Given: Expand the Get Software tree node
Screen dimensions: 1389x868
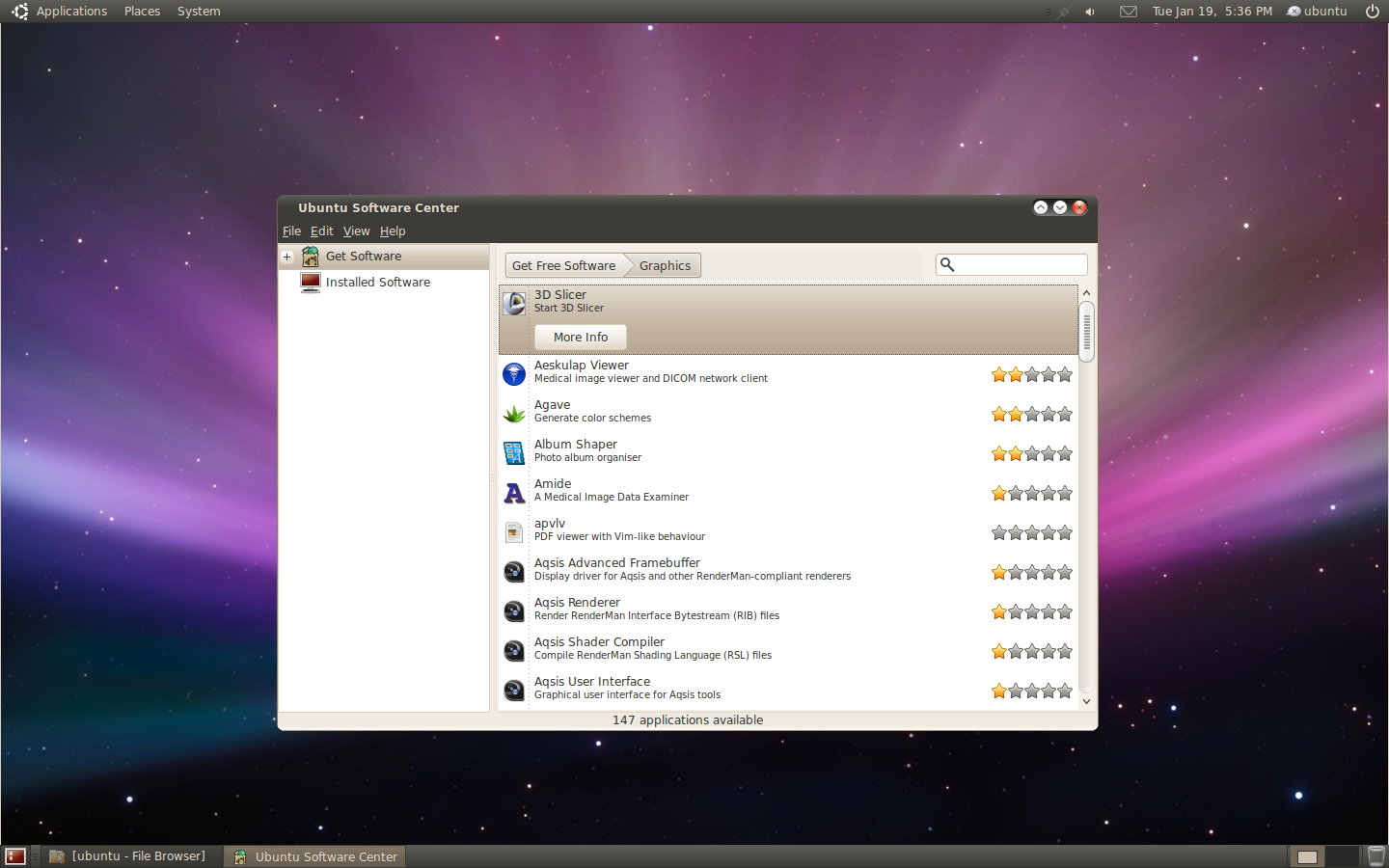Looking at the screenshot, I should coord(286,257).
